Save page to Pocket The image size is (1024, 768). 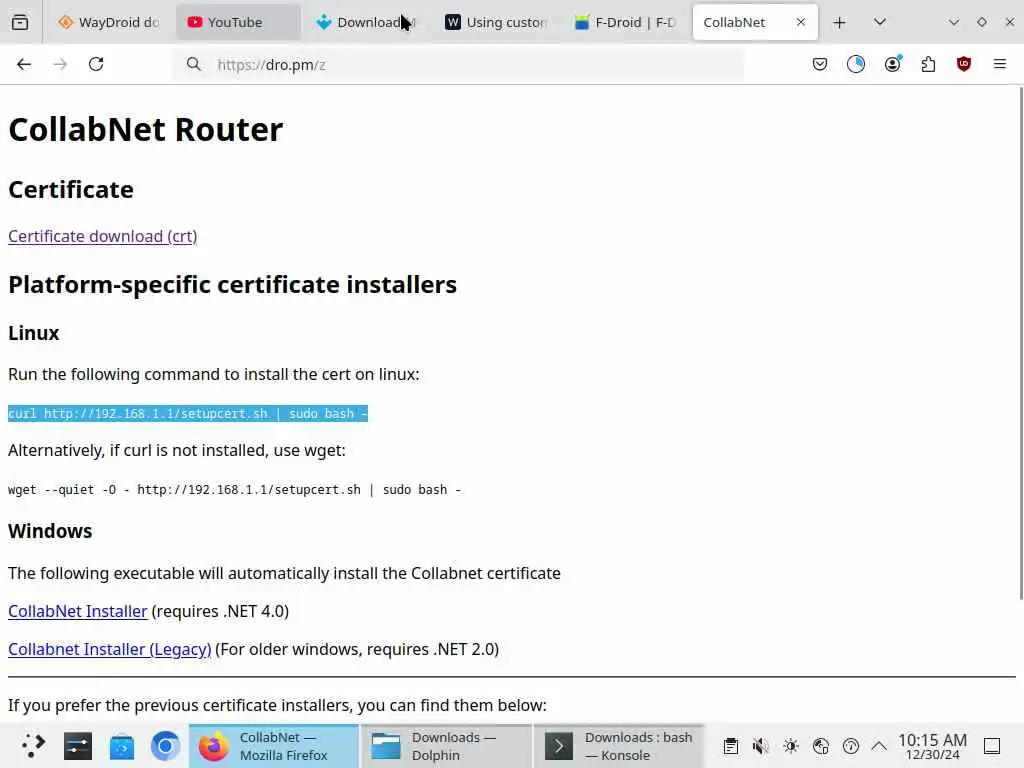coord(820,64)
